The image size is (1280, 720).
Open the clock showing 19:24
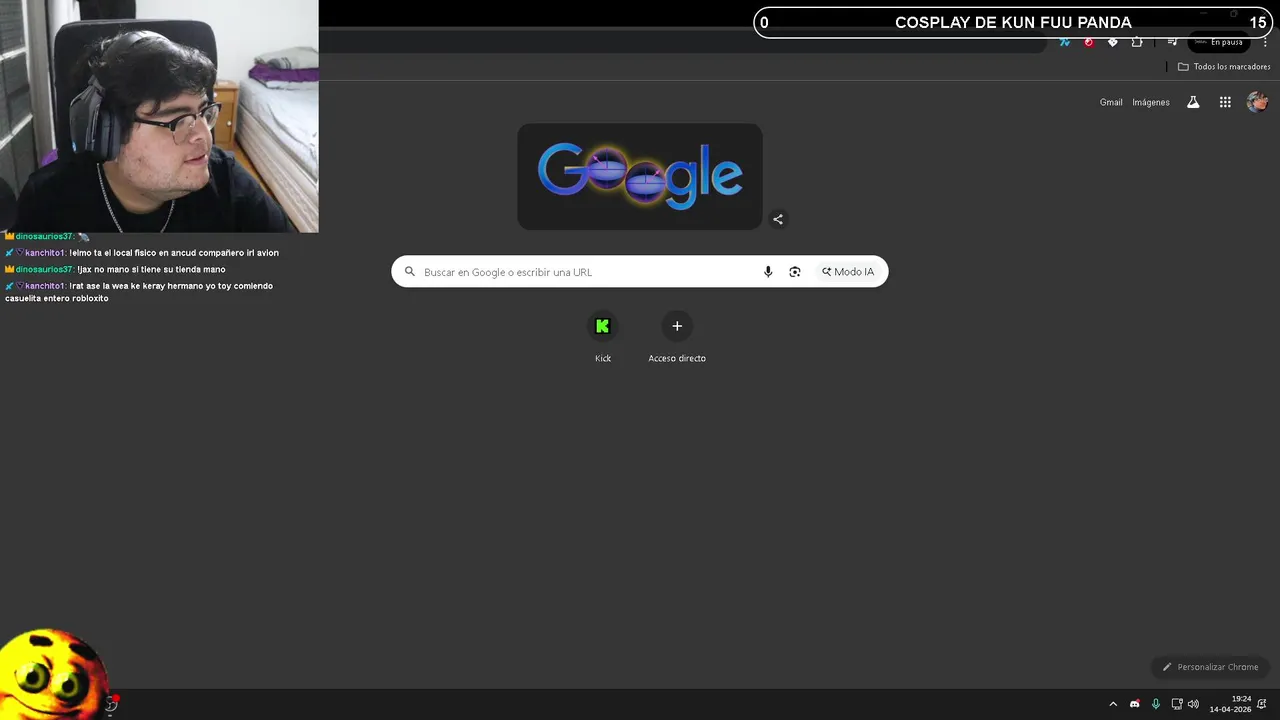point(1230,704)
